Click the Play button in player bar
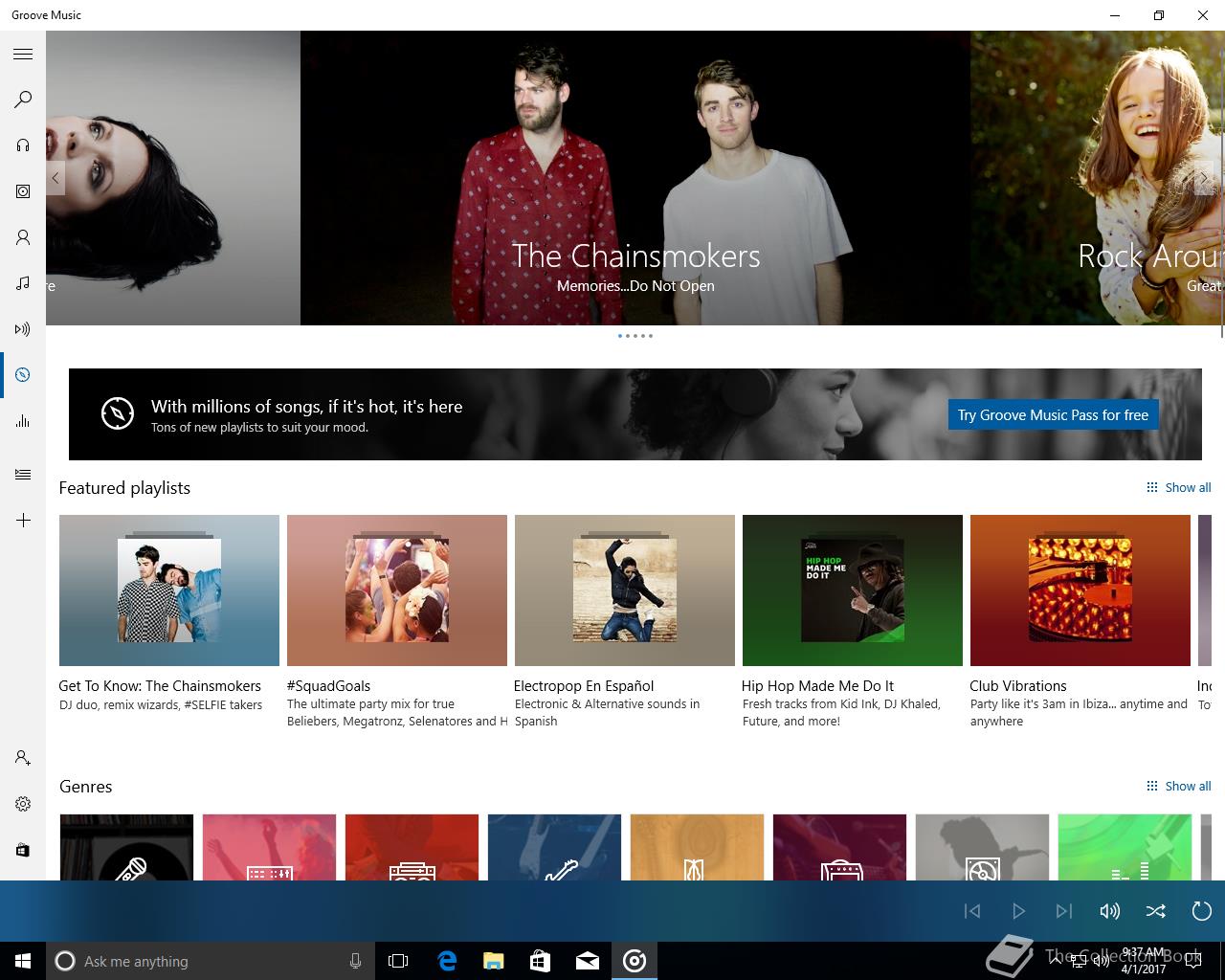This screenshot has width=1225, height=980. [x=1018, y=911]
